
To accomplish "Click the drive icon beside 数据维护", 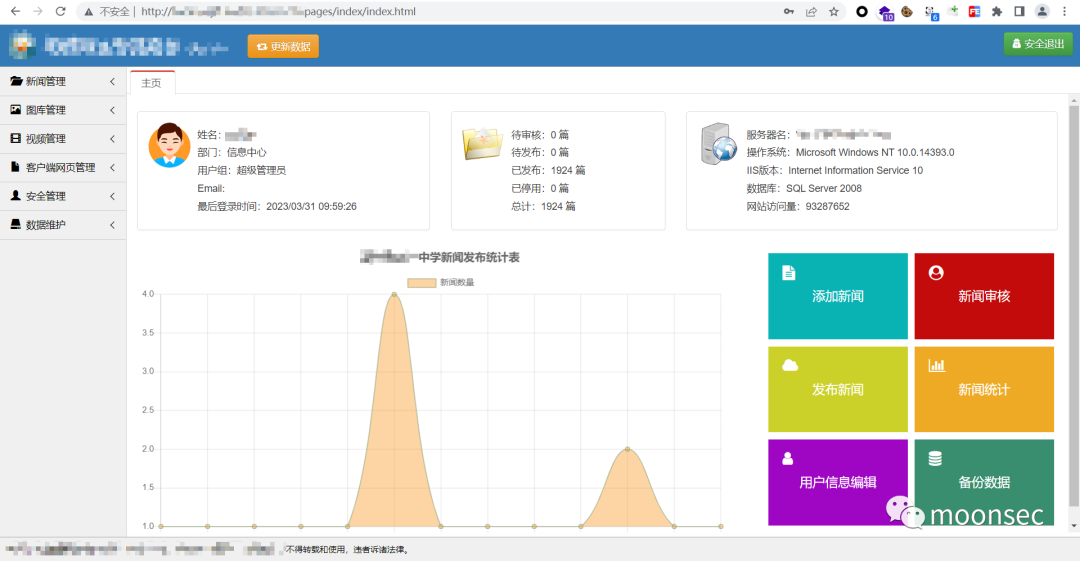I will [15, 224].
